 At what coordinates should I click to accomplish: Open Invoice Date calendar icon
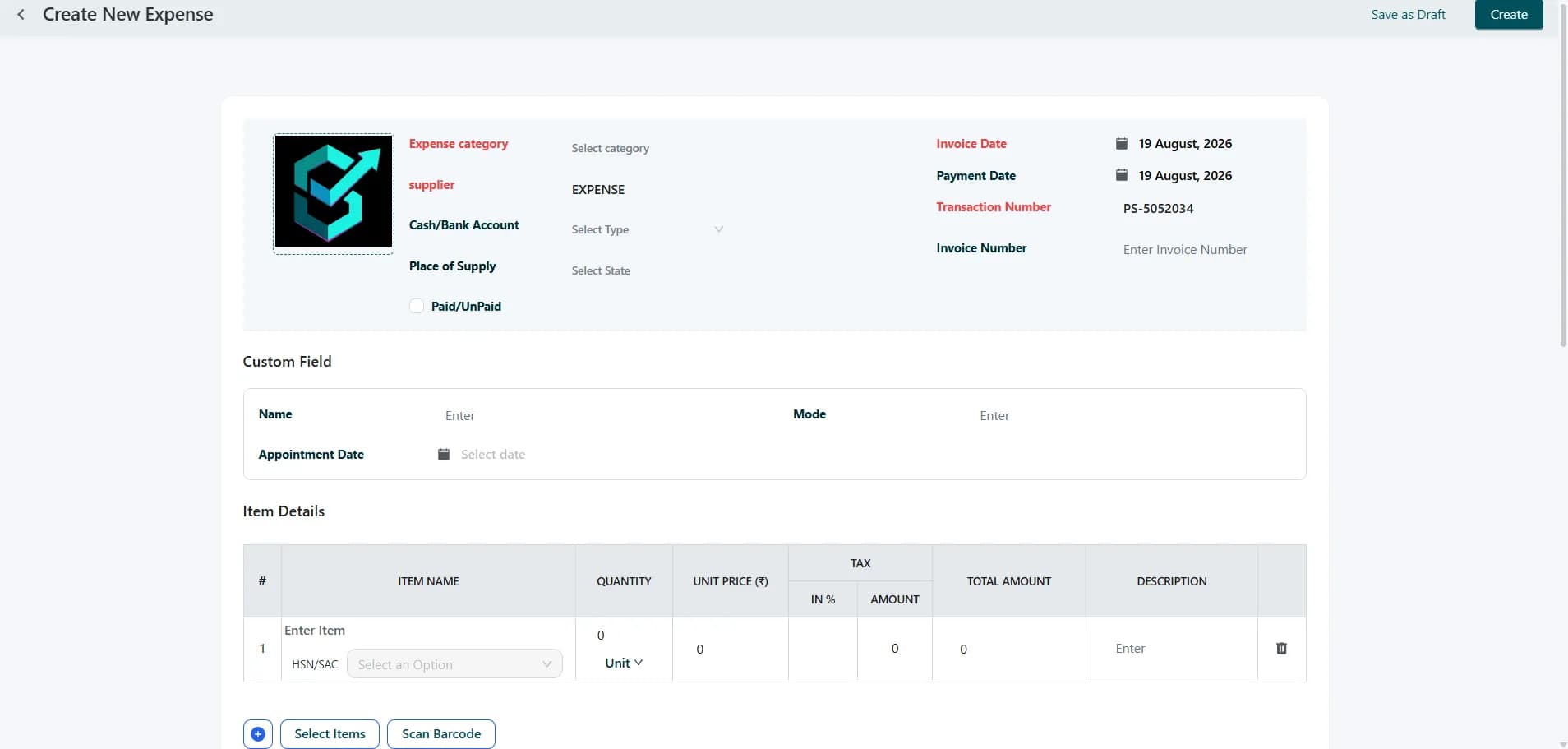click(x=1121, y=144)
